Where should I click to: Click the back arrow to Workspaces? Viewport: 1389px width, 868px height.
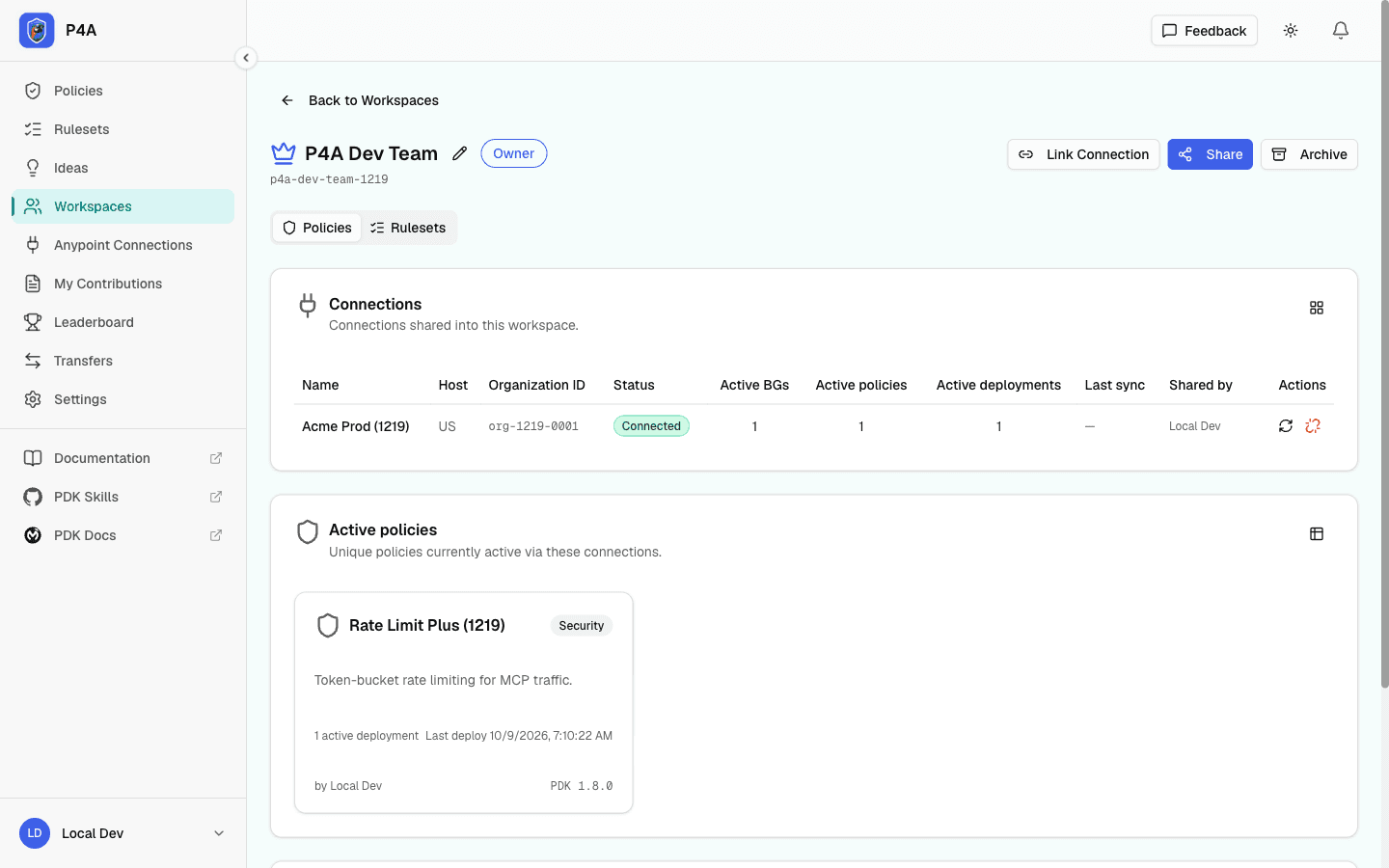tap(287, 100)
